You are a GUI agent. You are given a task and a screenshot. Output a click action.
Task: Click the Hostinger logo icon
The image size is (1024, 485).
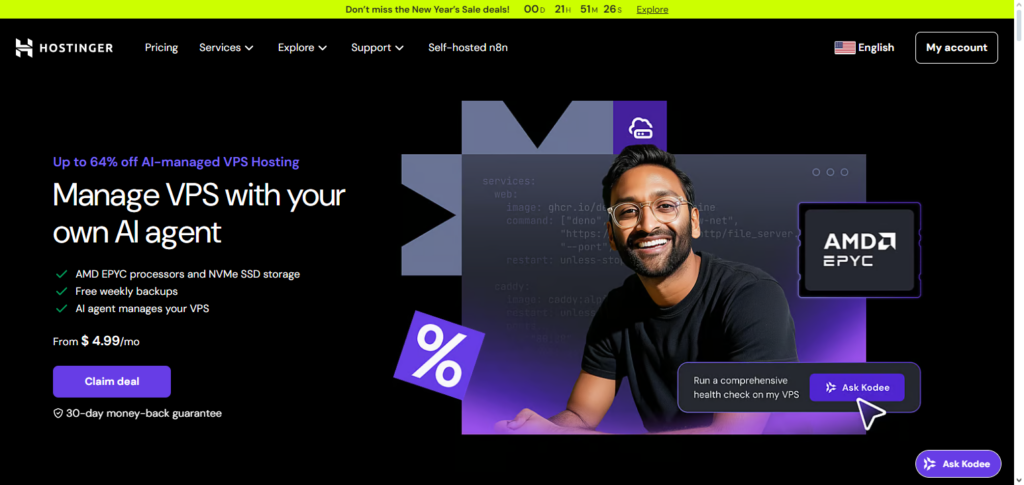(x=24, y=48)
